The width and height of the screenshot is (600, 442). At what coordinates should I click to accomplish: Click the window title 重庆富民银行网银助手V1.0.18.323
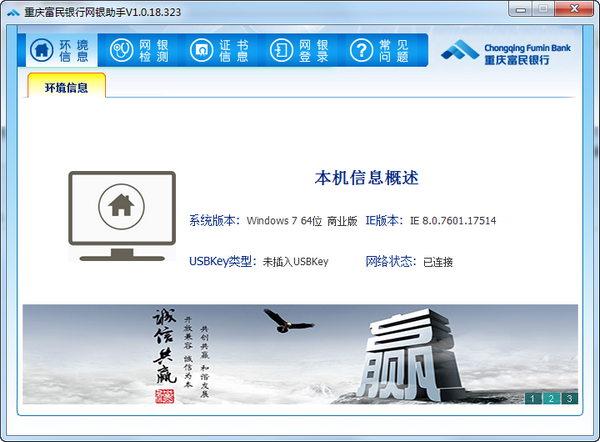103,13
